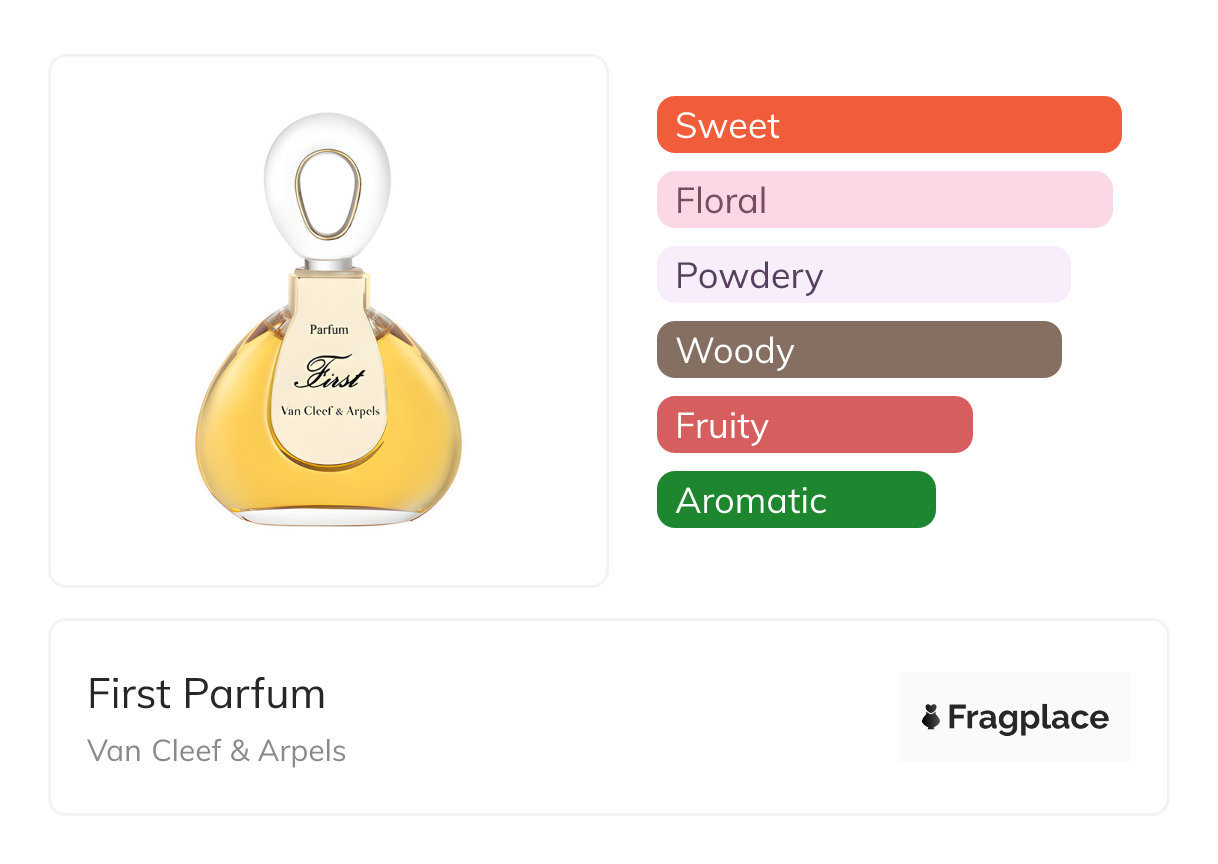
Task: Click the Fragplace bottle logo icon
Action: coord(931,717)
